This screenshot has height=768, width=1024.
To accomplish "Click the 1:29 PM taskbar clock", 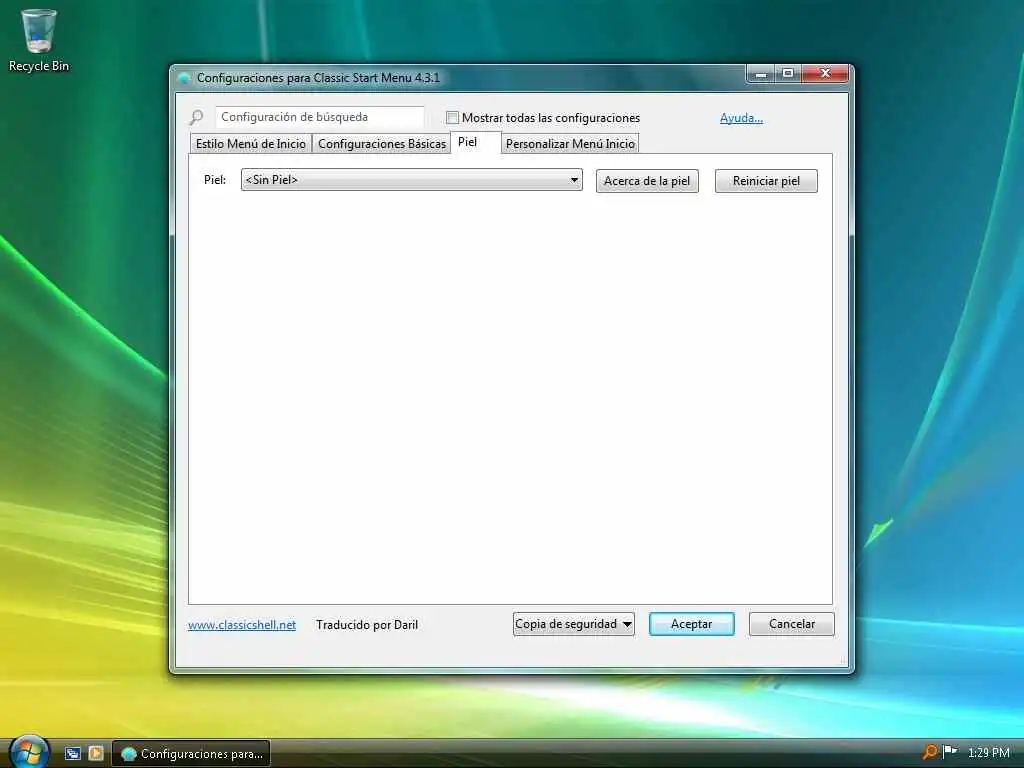I will [989, 753].
